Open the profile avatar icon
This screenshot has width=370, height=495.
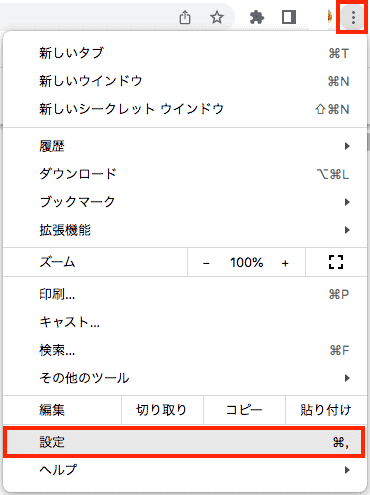[x=329, y=17]
